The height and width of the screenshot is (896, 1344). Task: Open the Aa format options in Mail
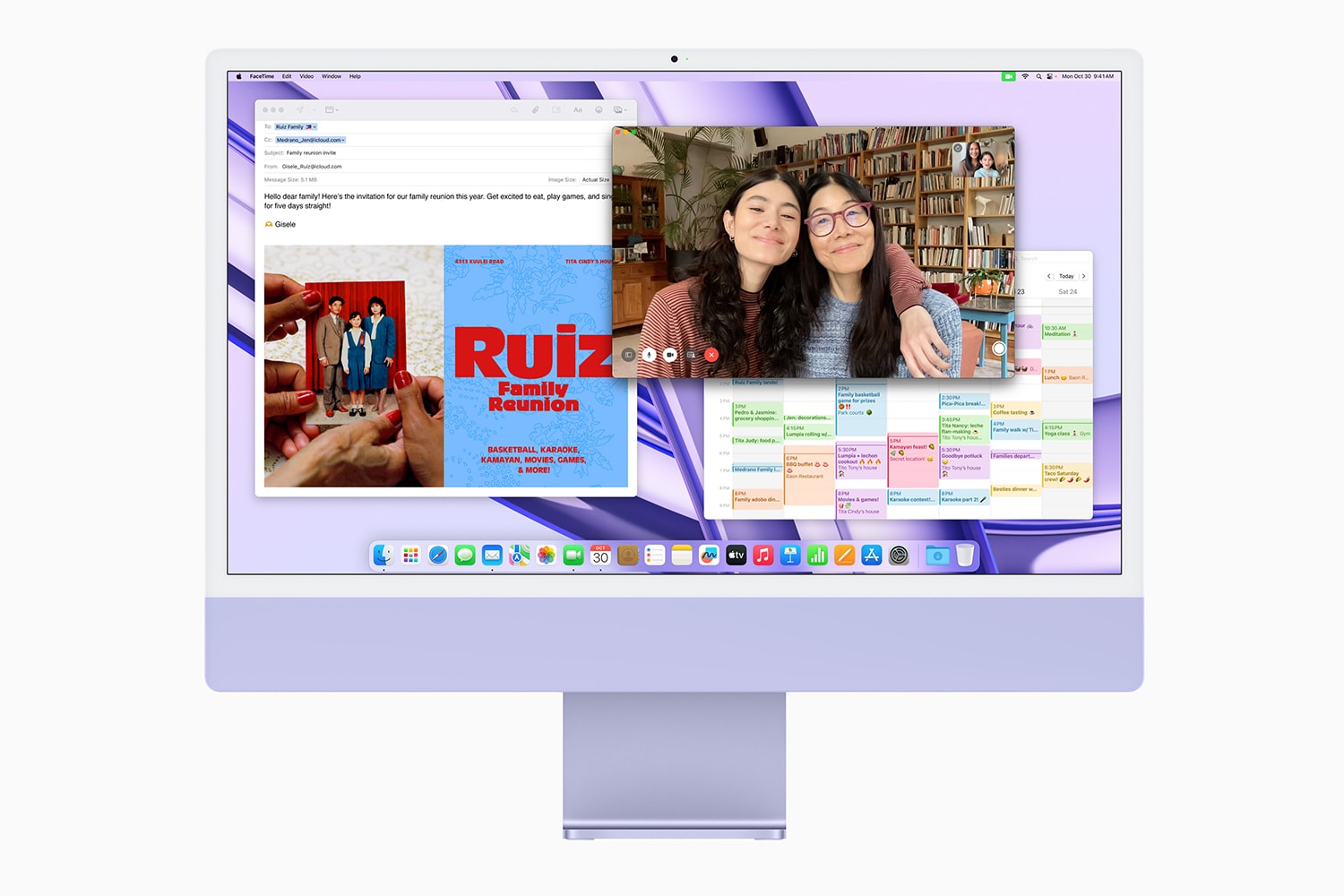(x=578, y=109)
